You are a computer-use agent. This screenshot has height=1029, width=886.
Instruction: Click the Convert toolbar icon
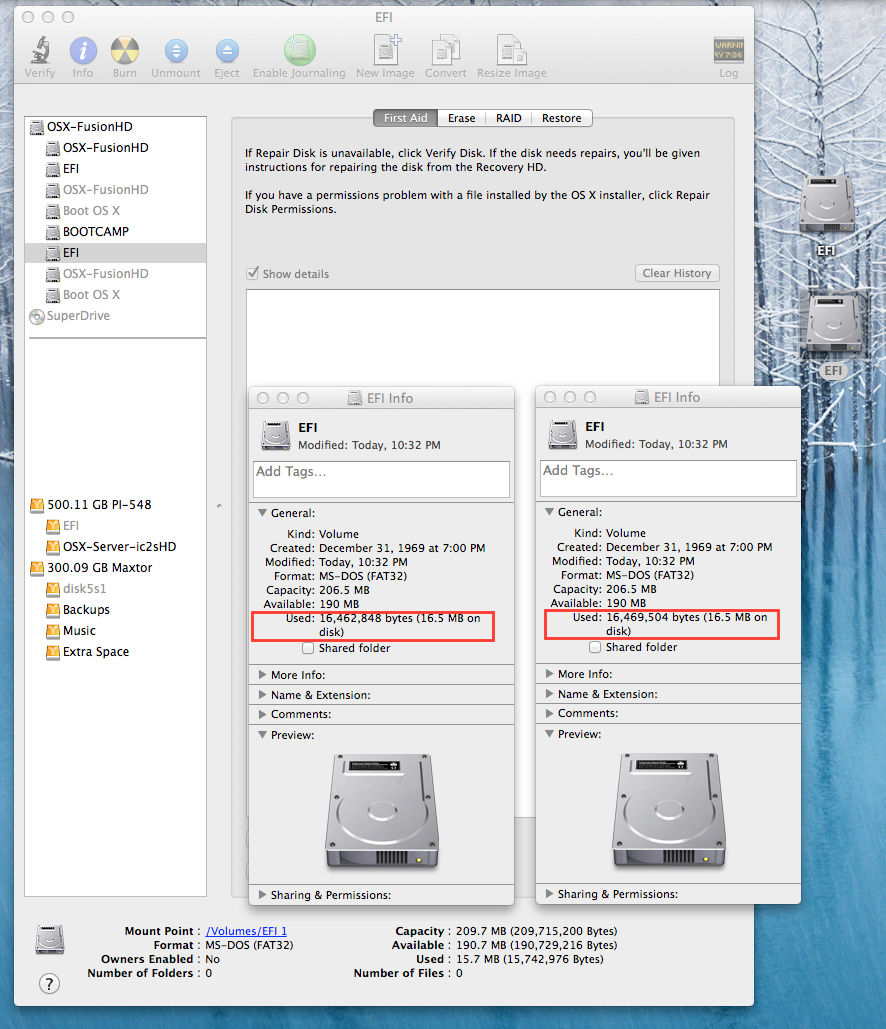(x=446, y=50)
